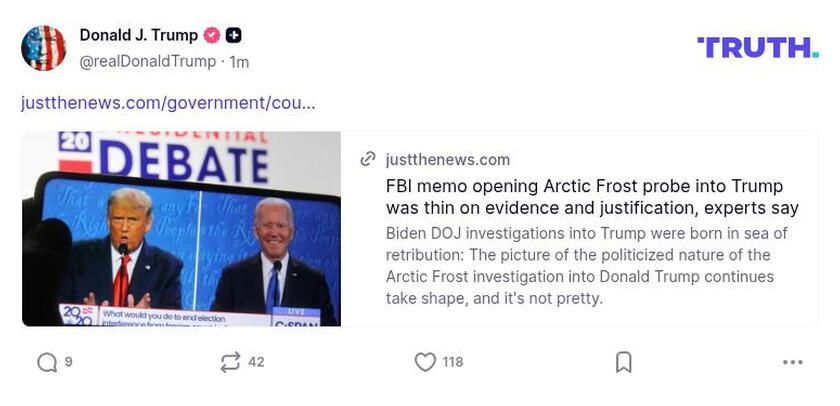Click the 118 likes count
Viewport: 840px width, 406px height.
452,362
